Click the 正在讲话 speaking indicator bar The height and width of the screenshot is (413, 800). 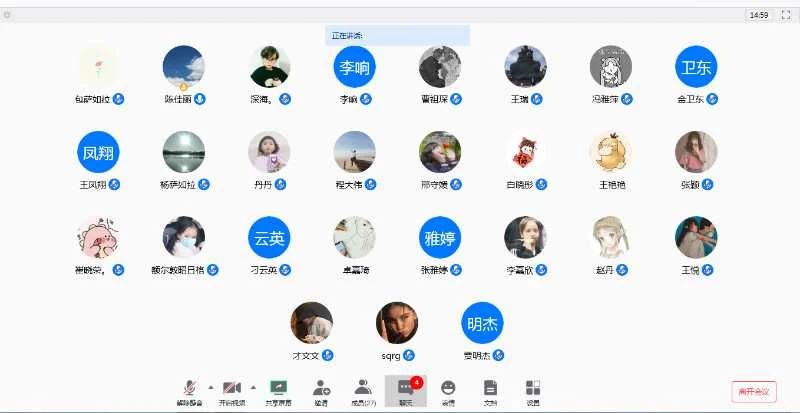[397, 35]
